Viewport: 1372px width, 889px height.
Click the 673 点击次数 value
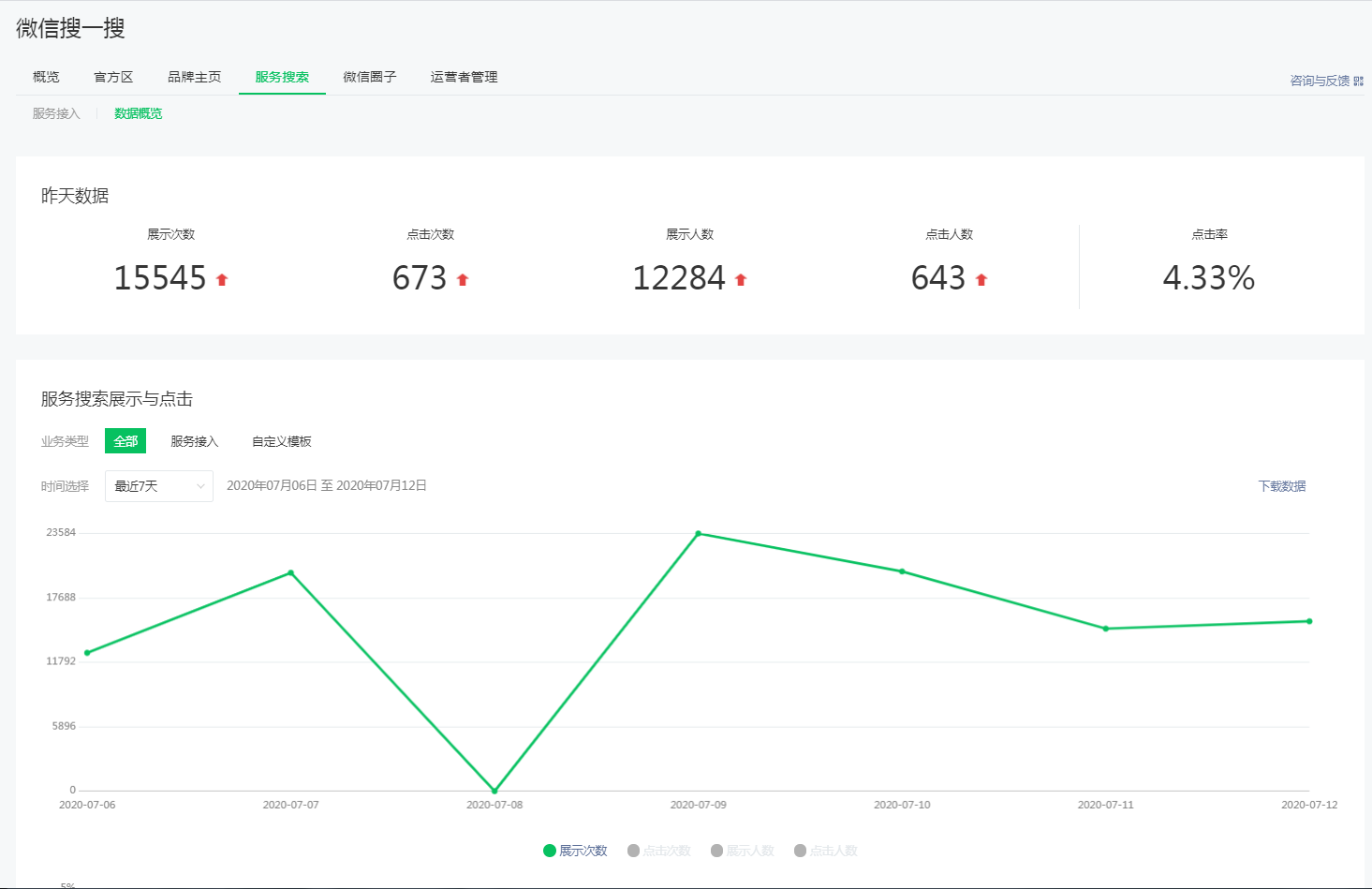420,278
